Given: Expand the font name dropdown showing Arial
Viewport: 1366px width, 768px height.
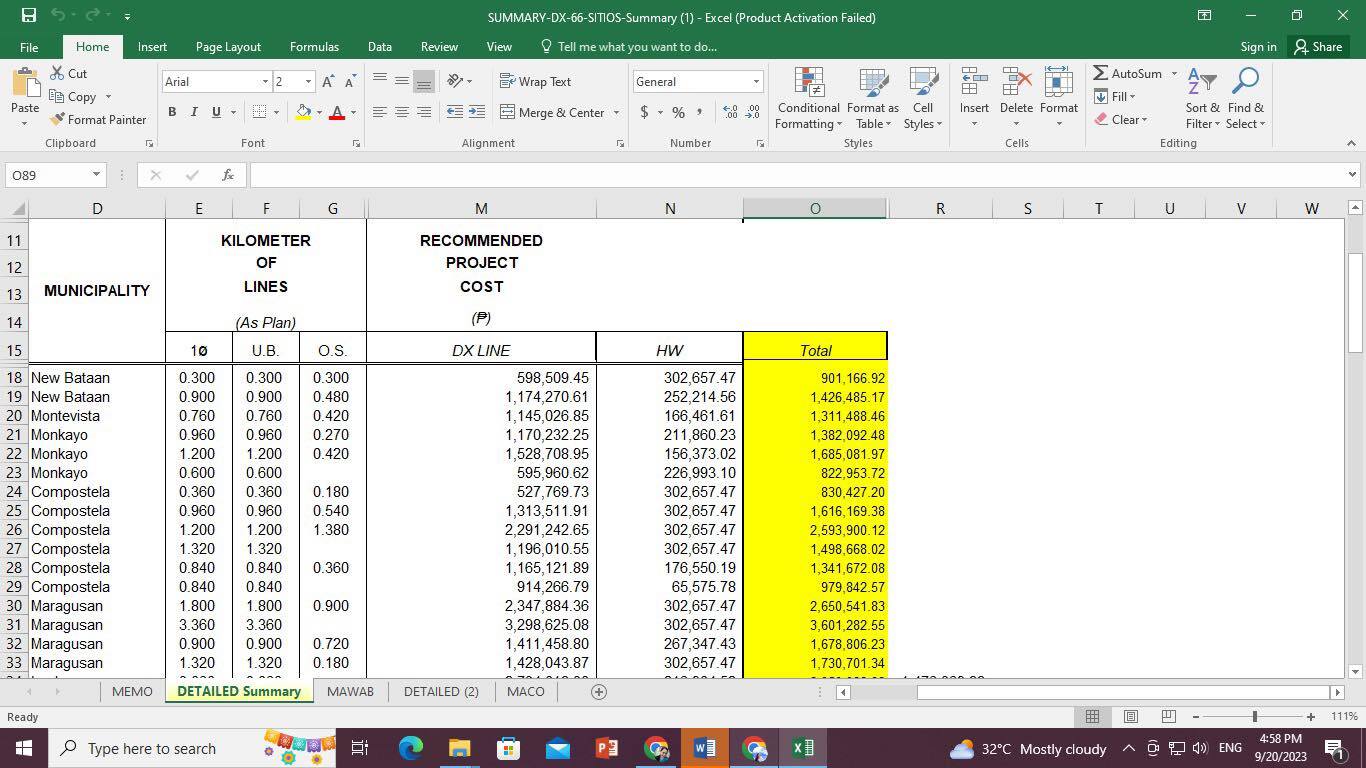Looking at the screenshot, I should coord(265,82).
